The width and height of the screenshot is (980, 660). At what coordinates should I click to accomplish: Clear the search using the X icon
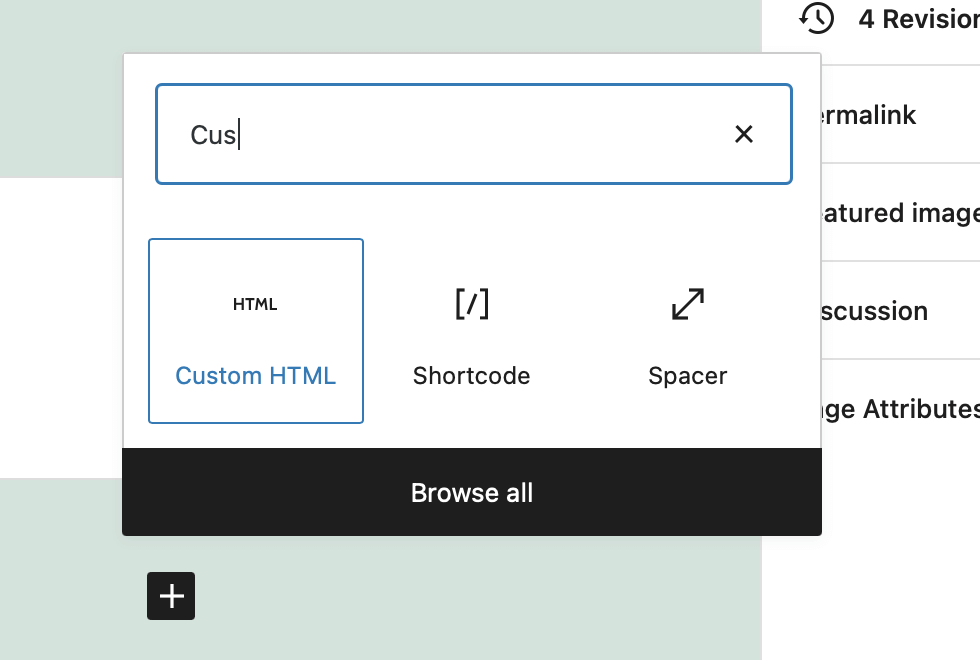click(744, 134)
